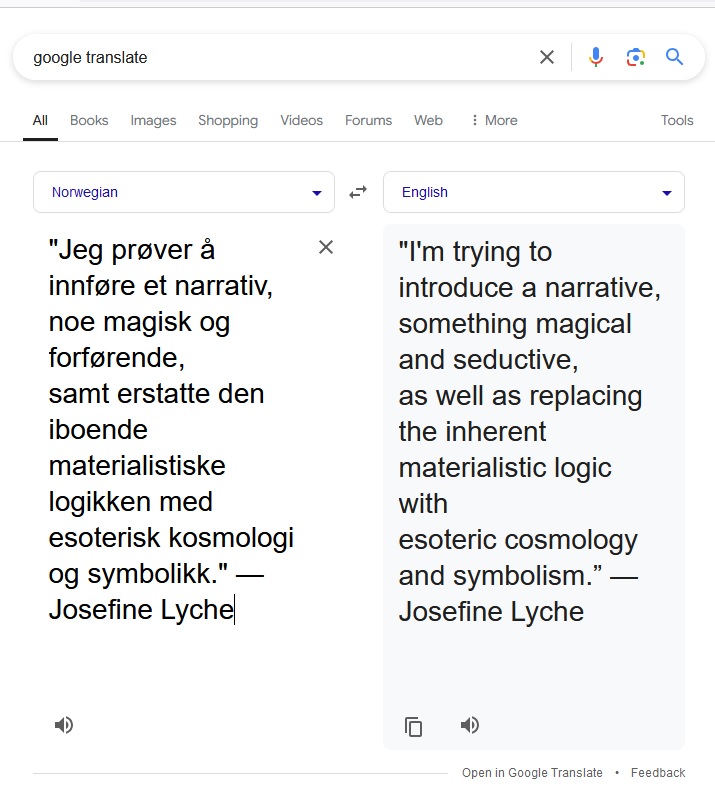
Task: Open Google Lens image search
Action: pyautogui.click(x=635, y=57)
